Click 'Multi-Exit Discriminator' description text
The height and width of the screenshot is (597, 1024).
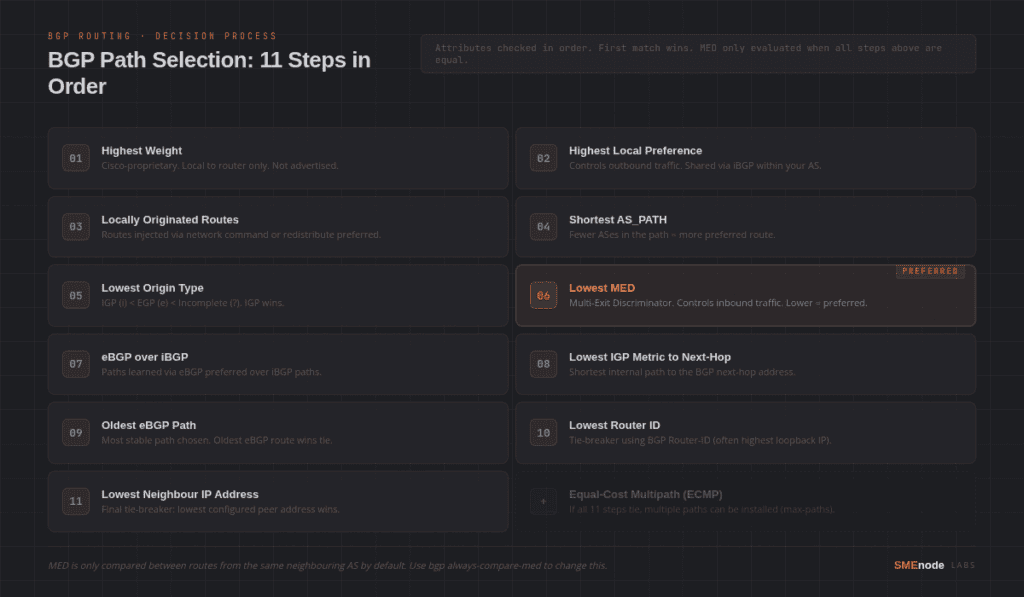[x=718, y=303]
